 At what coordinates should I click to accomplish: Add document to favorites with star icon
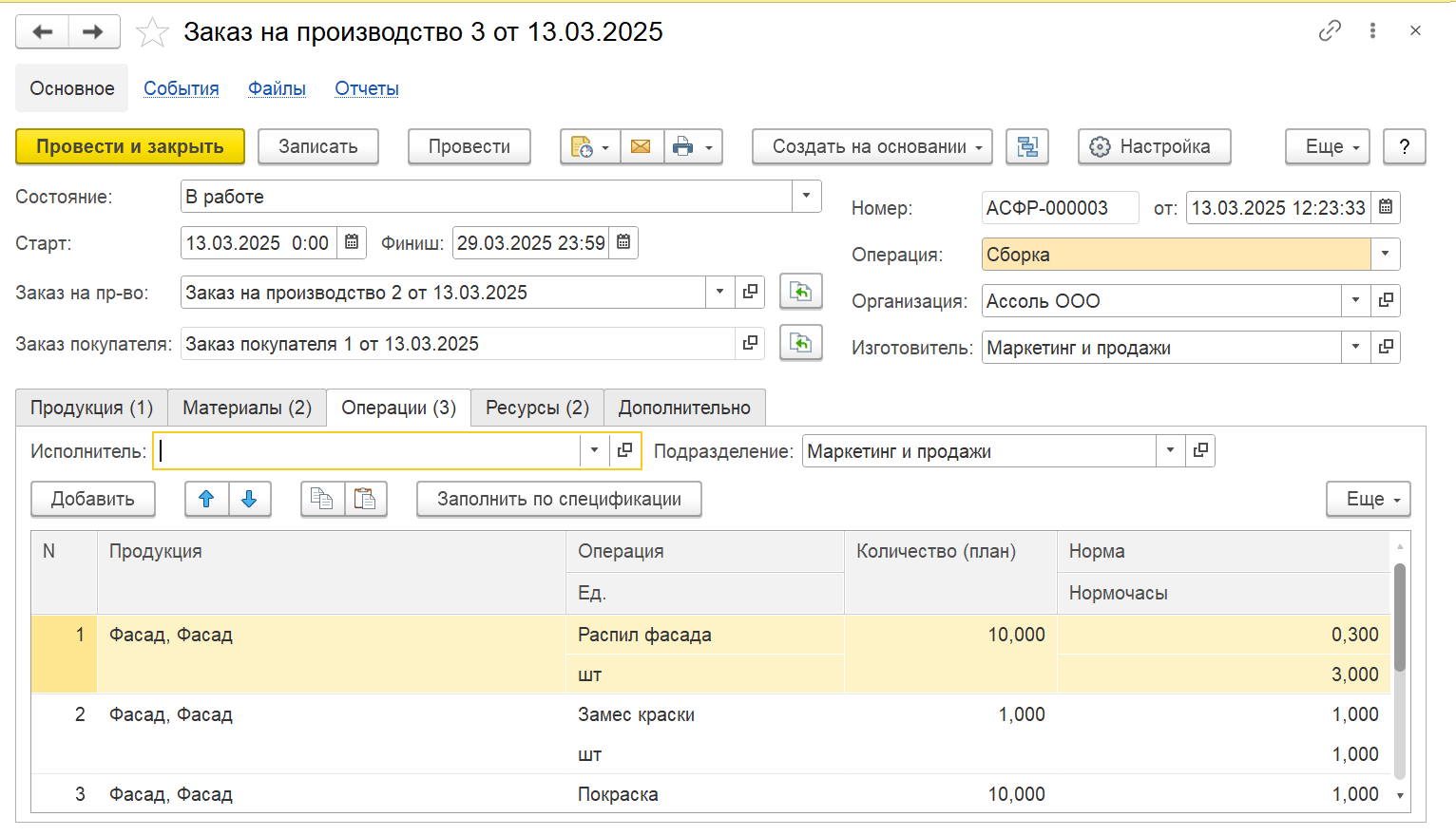tap(152, 32)
